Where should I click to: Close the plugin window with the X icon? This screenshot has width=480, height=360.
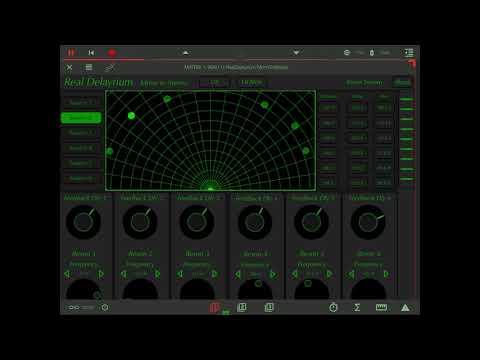[70, 67]
